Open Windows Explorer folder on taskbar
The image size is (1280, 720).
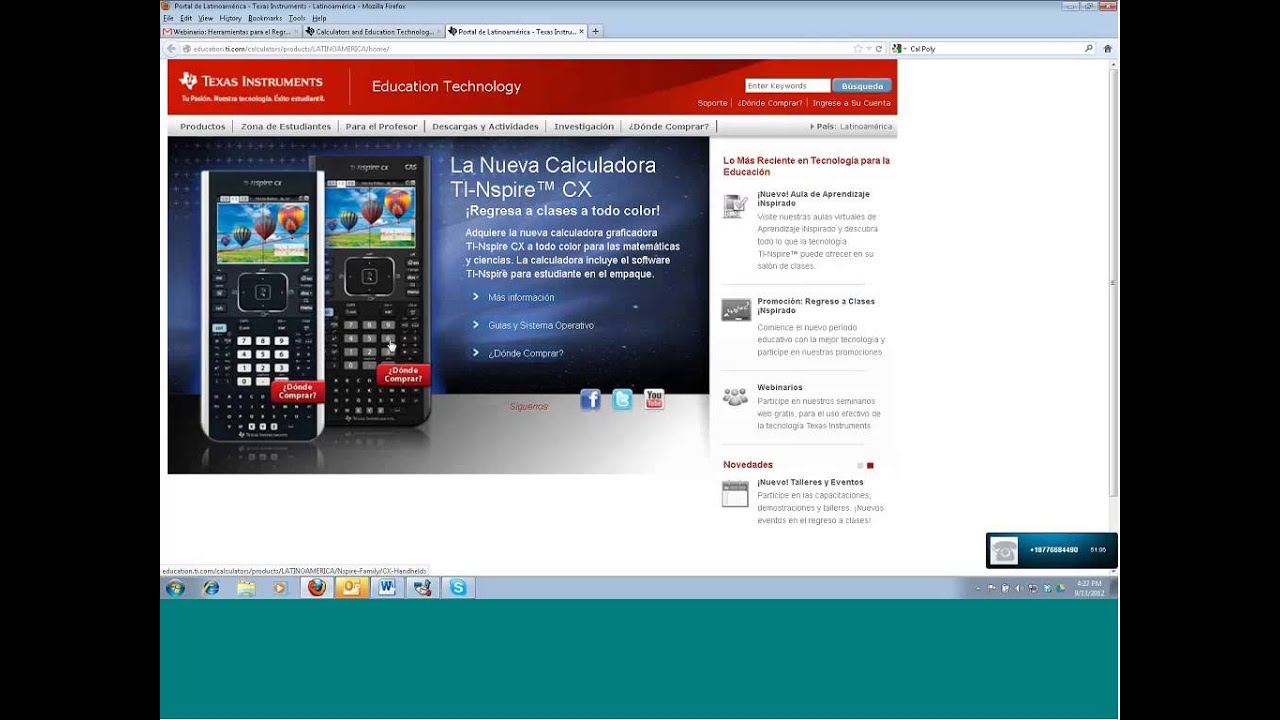[246, 588]
